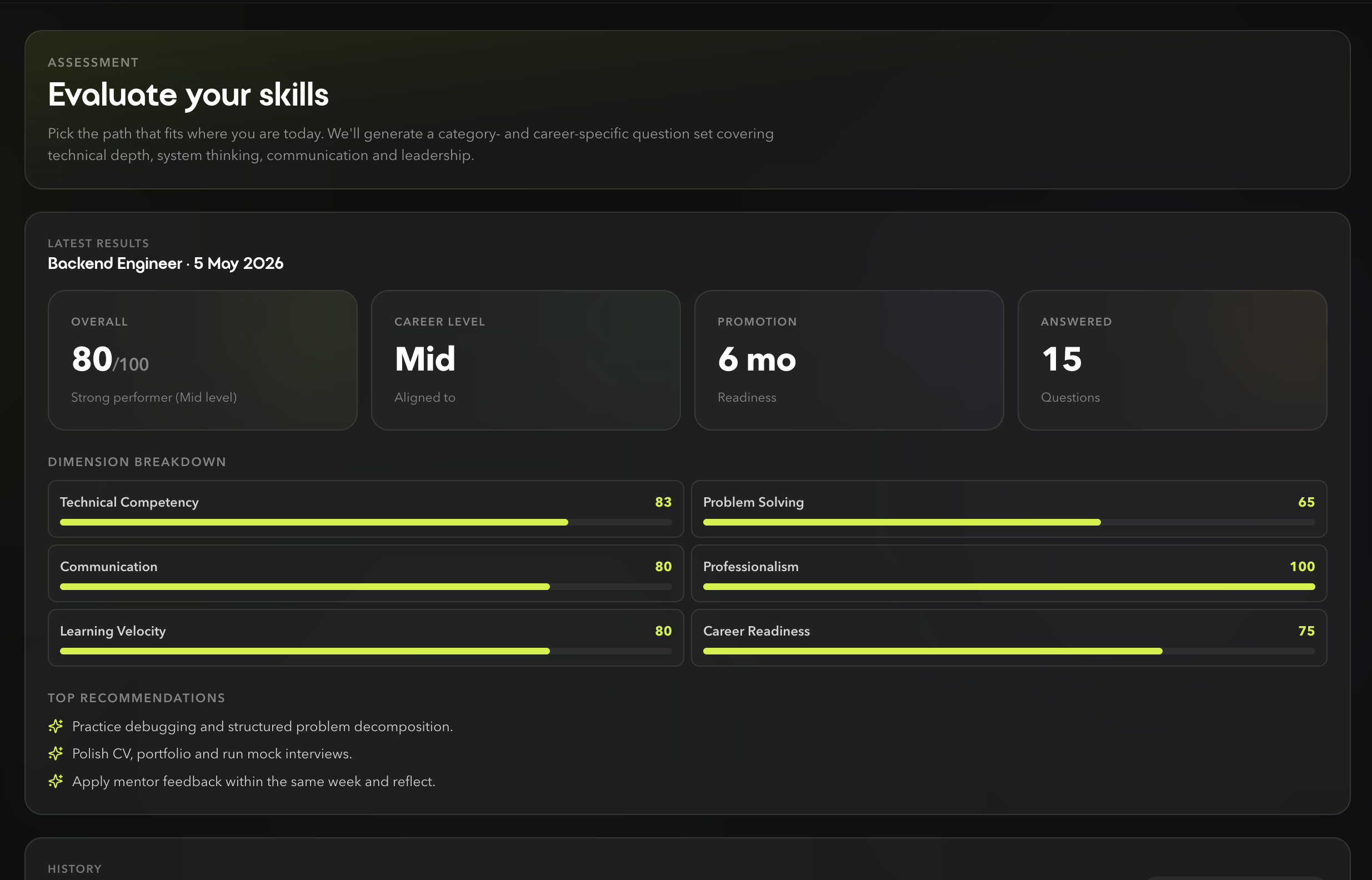Click the Learning Velocity progress bar

coord(366,652)
